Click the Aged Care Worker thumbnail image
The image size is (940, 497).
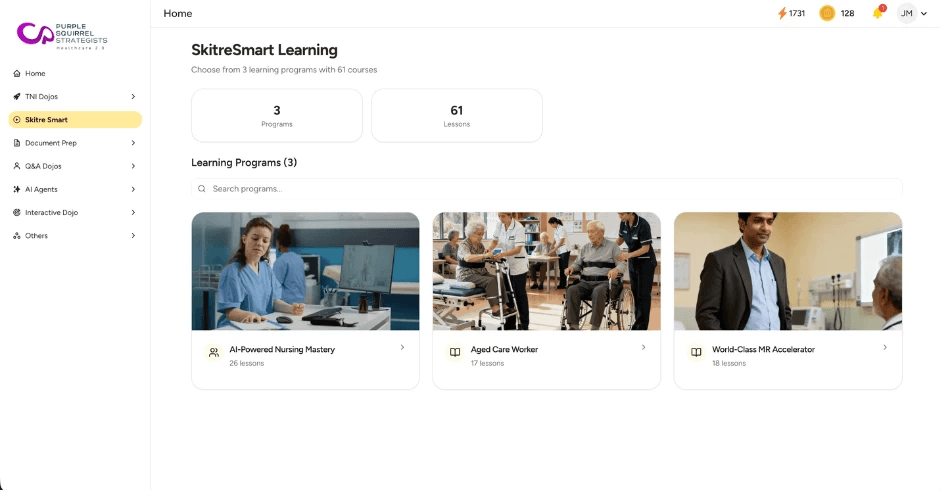(x=547, y=271)
